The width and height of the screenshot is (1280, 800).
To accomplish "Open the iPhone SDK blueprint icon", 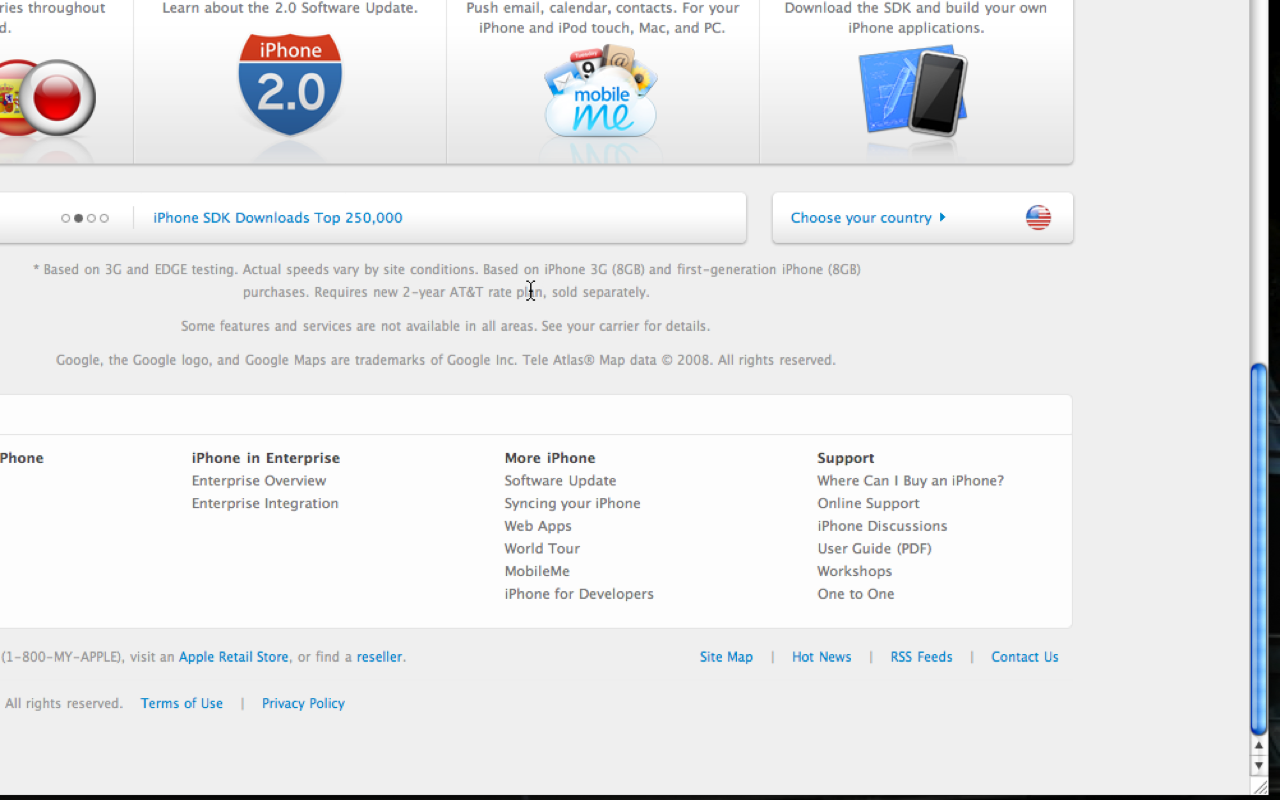I will pos(913,90).
